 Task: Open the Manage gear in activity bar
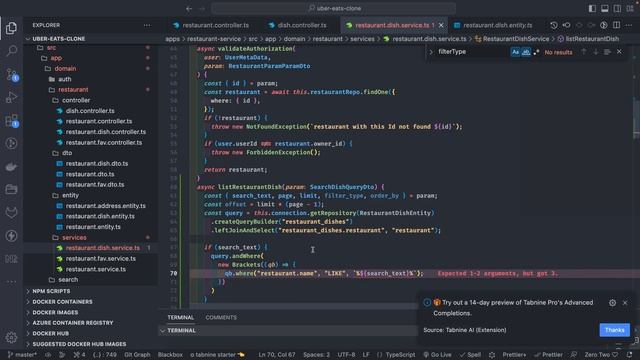click(11, 337)
